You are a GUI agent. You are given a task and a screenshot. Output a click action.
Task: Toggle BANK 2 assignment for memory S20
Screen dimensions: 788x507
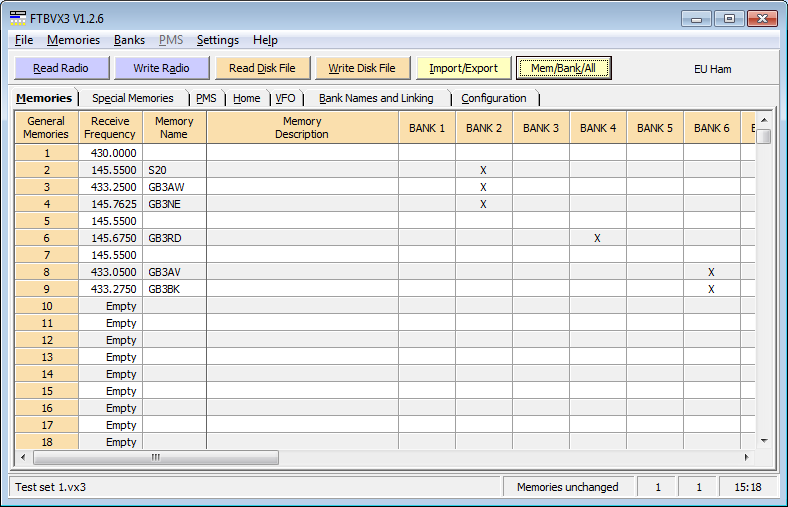coord(483,170)
